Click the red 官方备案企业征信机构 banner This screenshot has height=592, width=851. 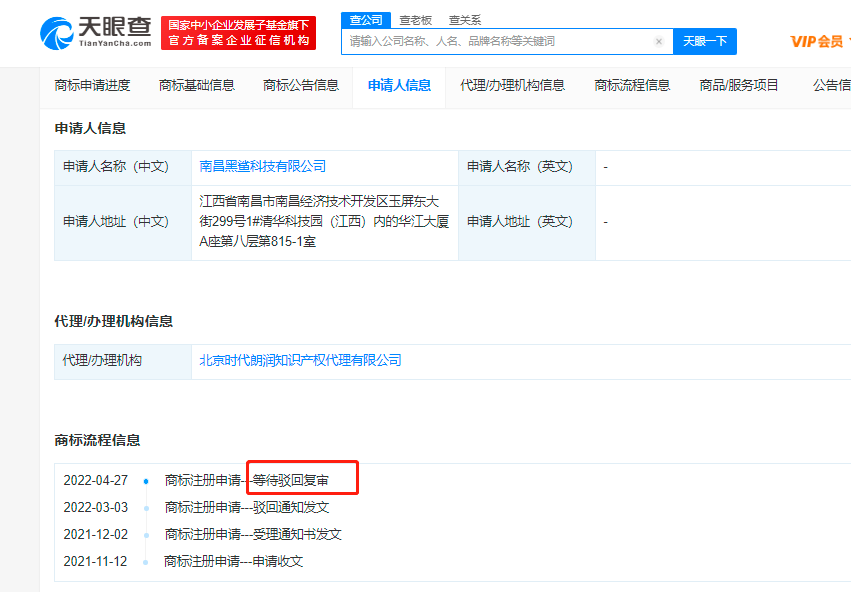[238, 33]
